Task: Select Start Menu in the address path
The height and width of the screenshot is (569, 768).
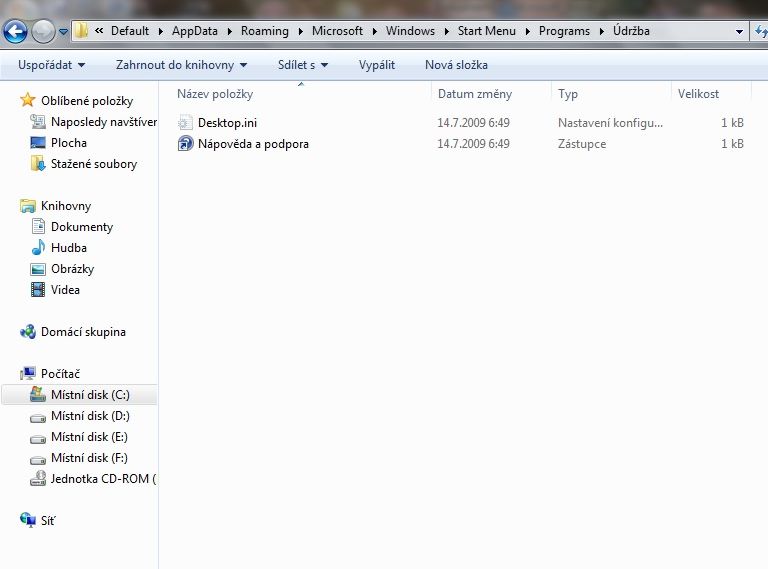Action: [486, 31]
